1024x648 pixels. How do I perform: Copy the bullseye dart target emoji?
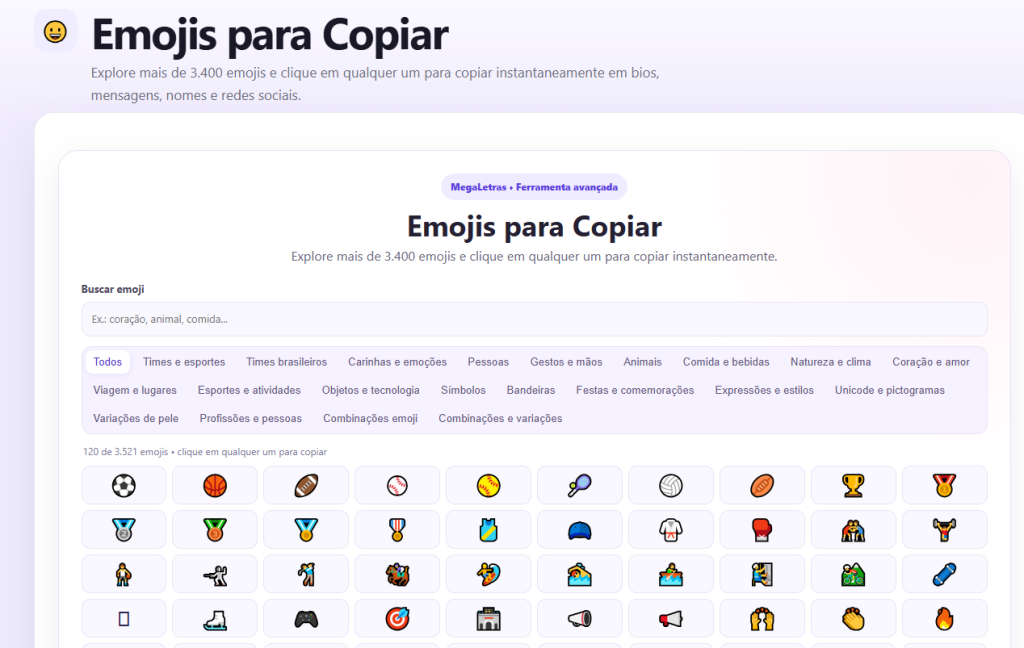pos(397,619)
